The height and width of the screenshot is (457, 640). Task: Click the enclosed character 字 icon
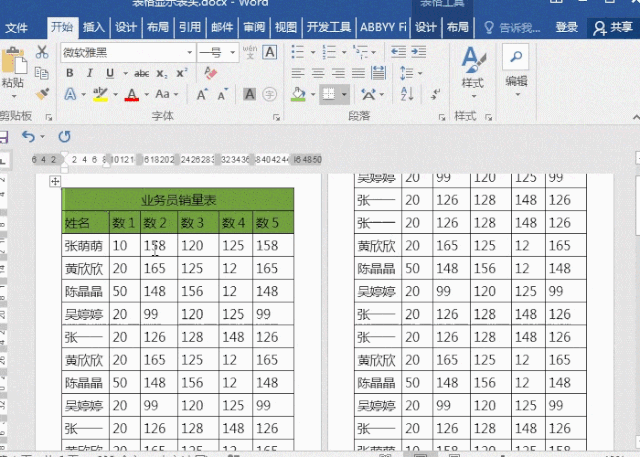click(269, 94)
